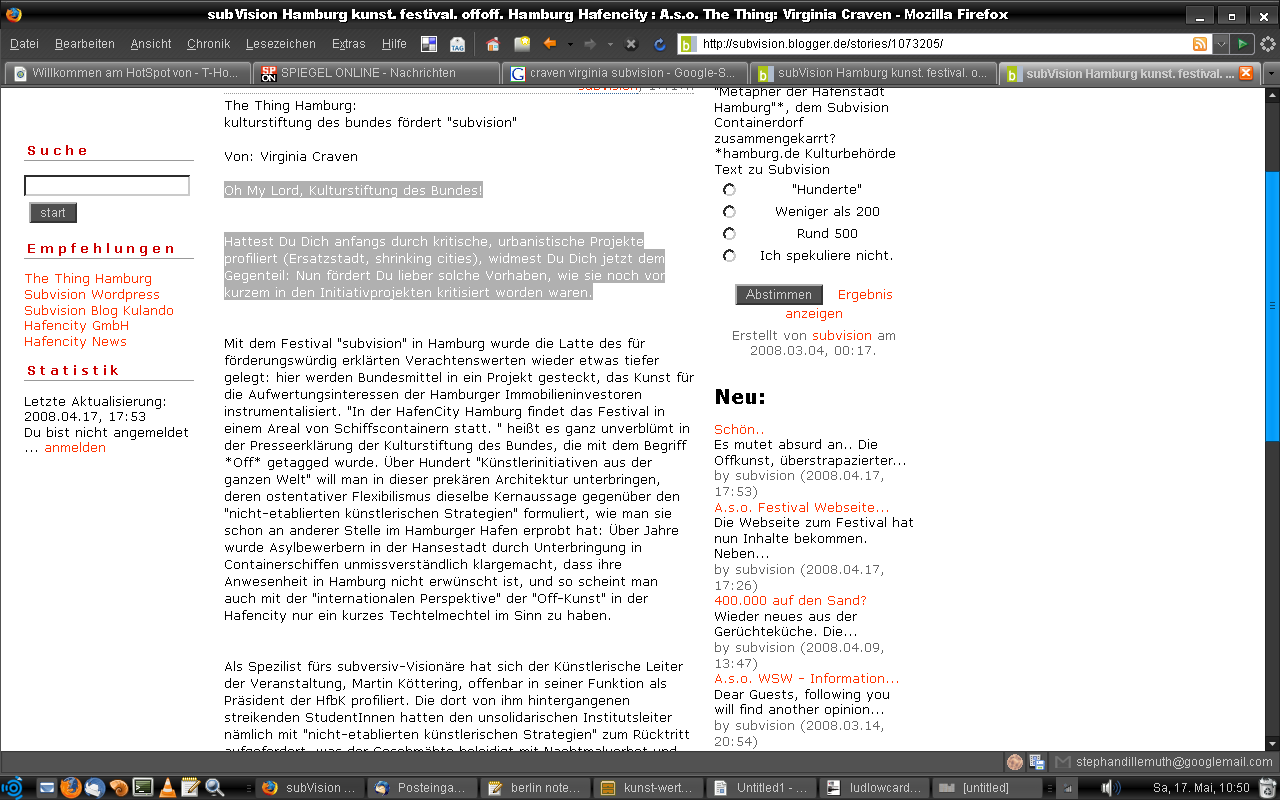Switch to the ludlowcard taskbar window

pos(873,788)
